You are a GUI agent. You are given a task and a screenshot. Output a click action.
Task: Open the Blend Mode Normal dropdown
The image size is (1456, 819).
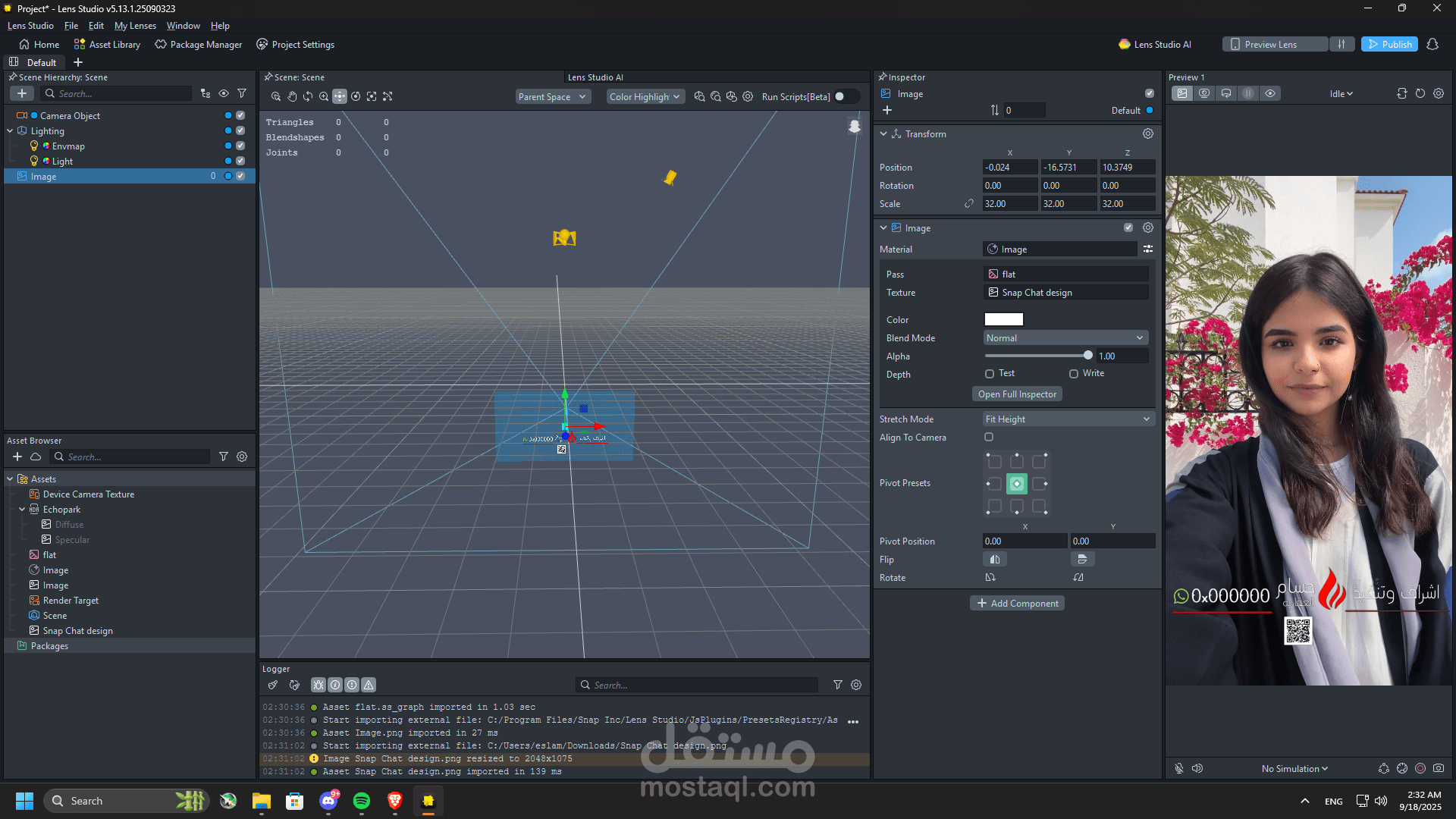click(1065, 338)
